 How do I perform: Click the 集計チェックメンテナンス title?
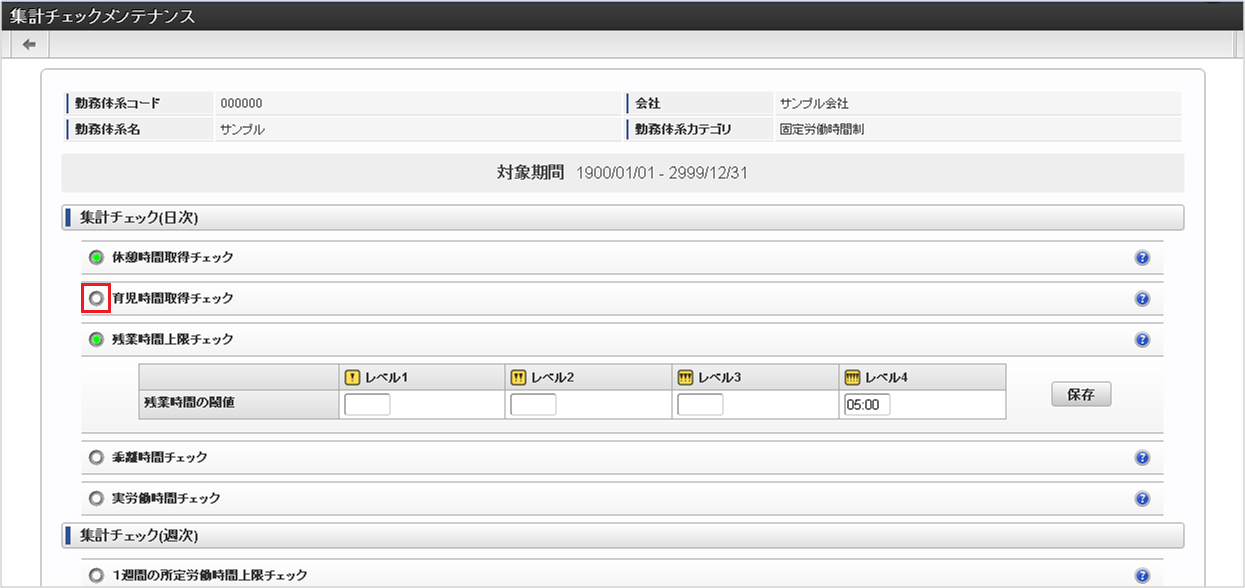coord(102,17)
